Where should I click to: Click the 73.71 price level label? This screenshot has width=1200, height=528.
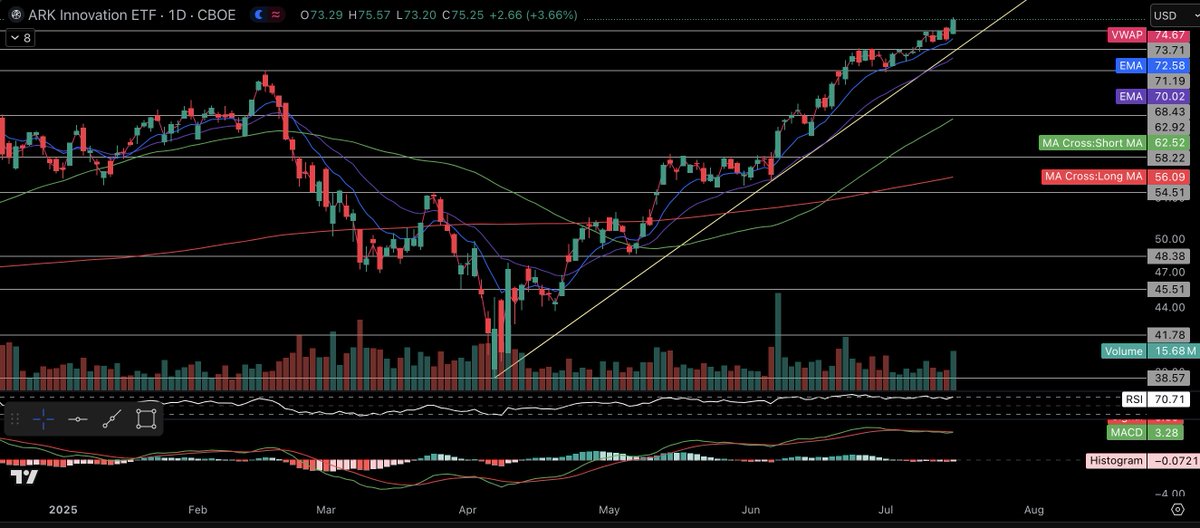1169,49
